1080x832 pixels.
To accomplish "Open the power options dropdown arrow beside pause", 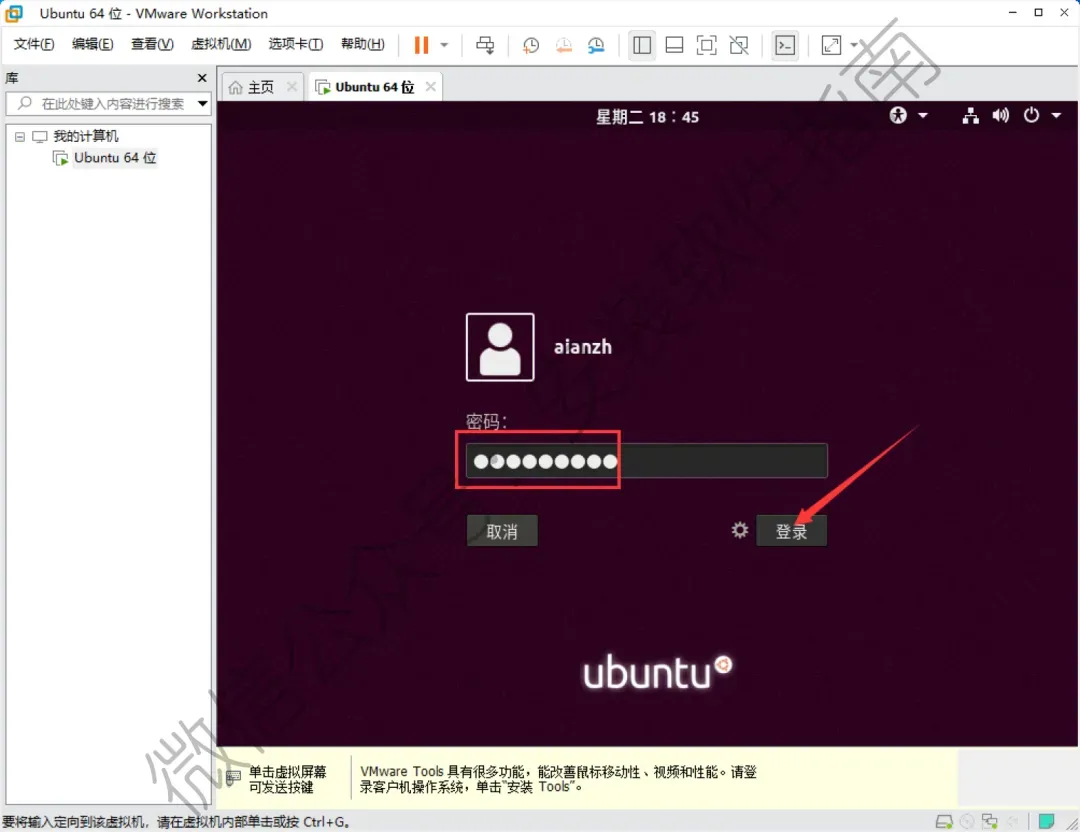I will (x=444, y=45).
